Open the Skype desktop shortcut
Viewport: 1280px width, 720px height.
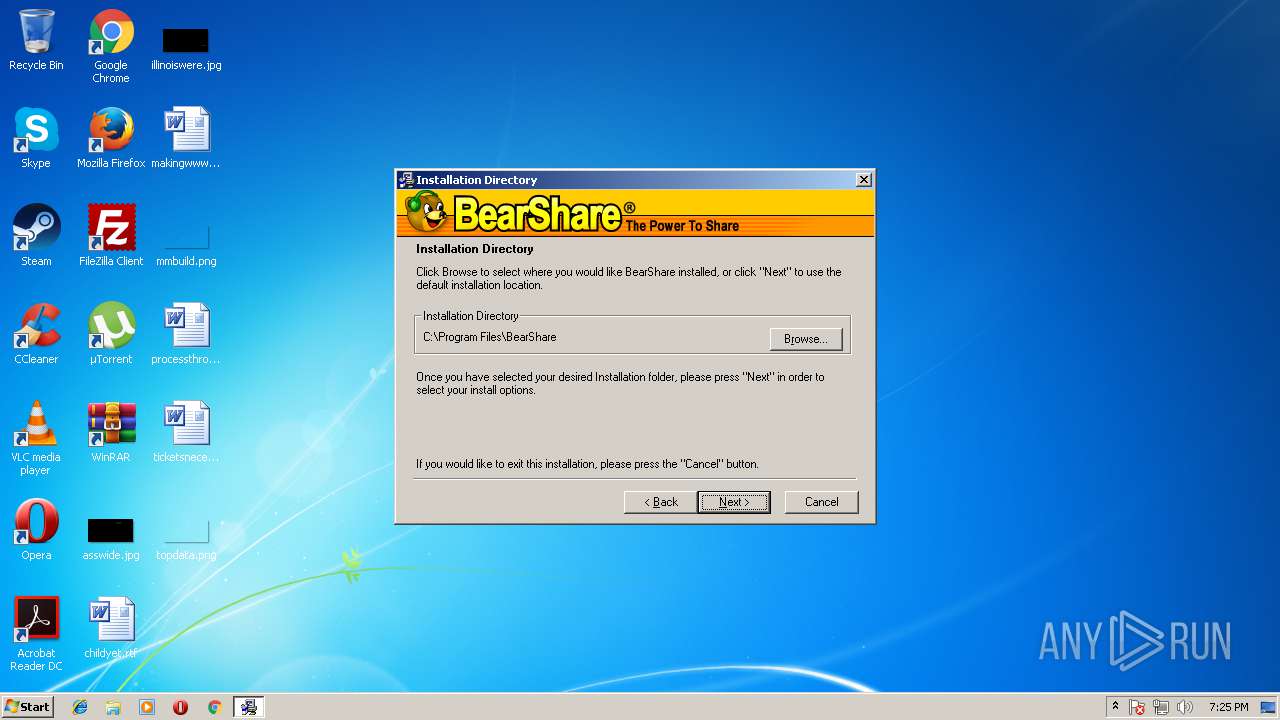[x=36, y=138]
